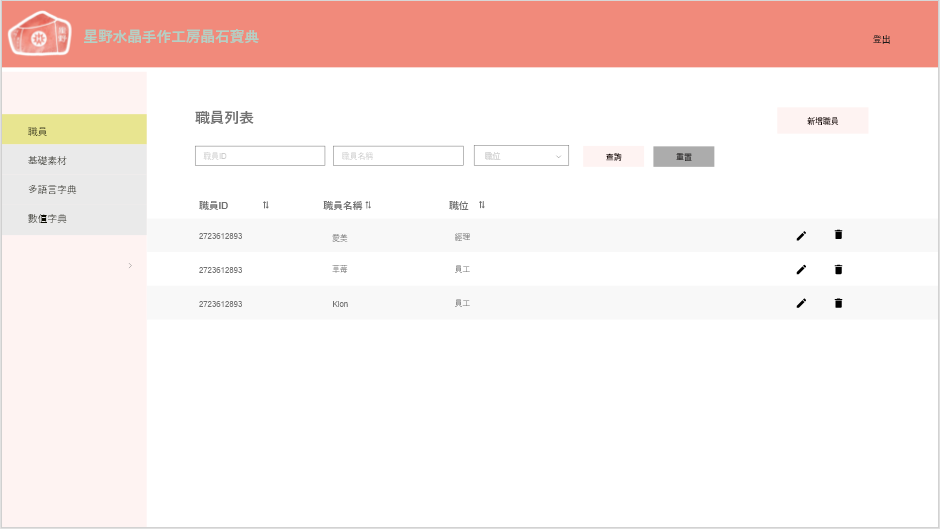Screen dimensions: 940x529
Task: Click the shop logo in header
Action: (40, 35)
